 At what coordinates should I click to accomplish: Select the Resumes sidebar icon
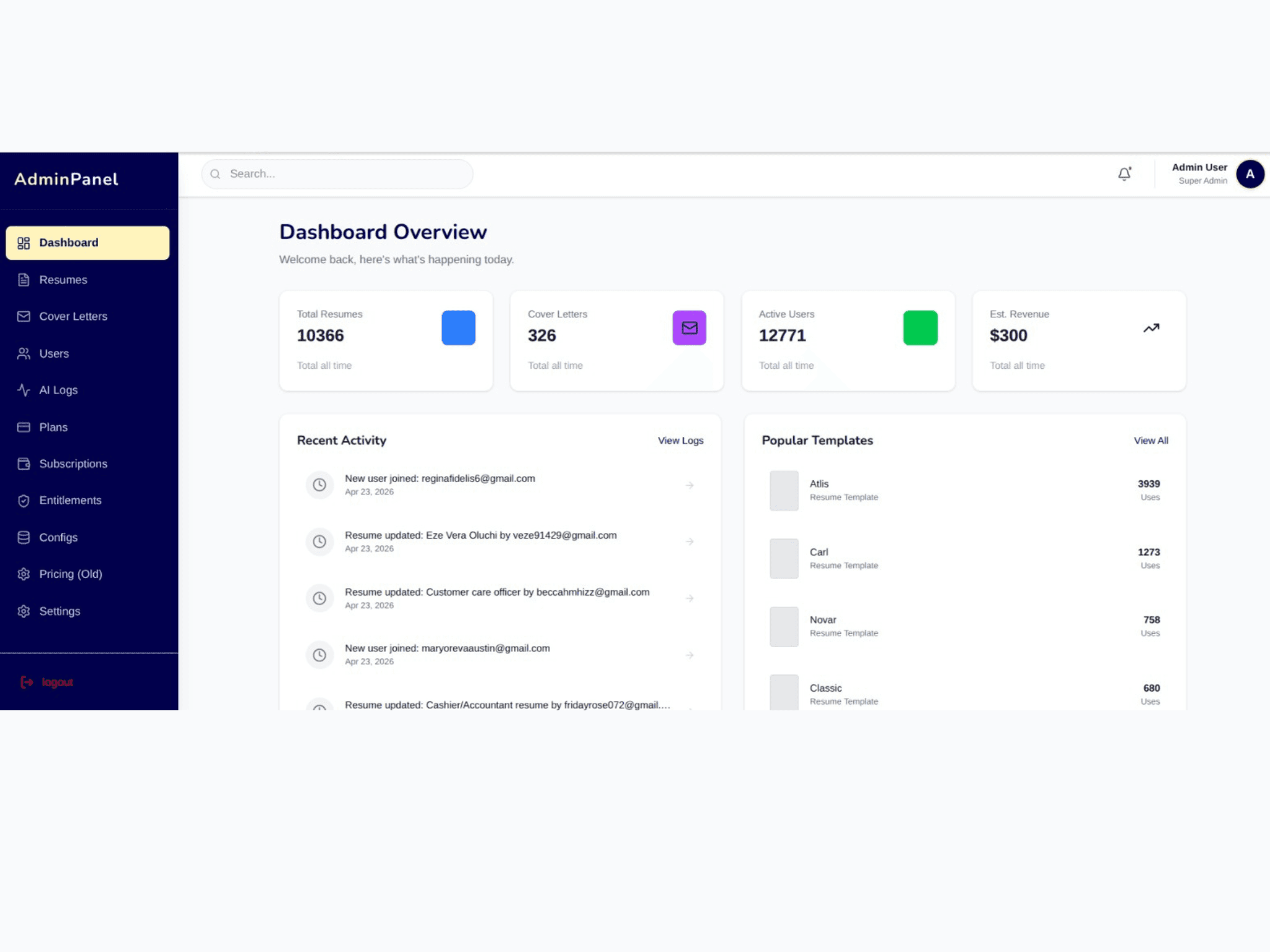[24, 280]
